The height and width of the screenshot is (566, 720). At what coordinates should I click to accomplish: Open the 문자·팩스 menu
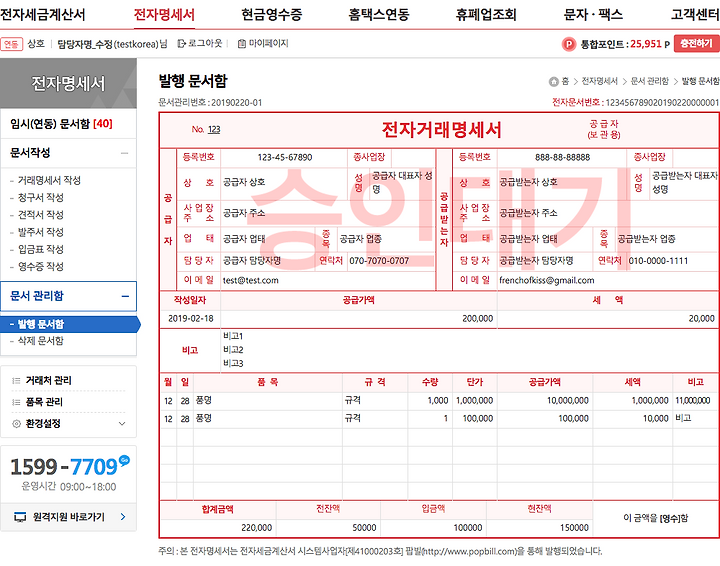click(x=593, y=15)
